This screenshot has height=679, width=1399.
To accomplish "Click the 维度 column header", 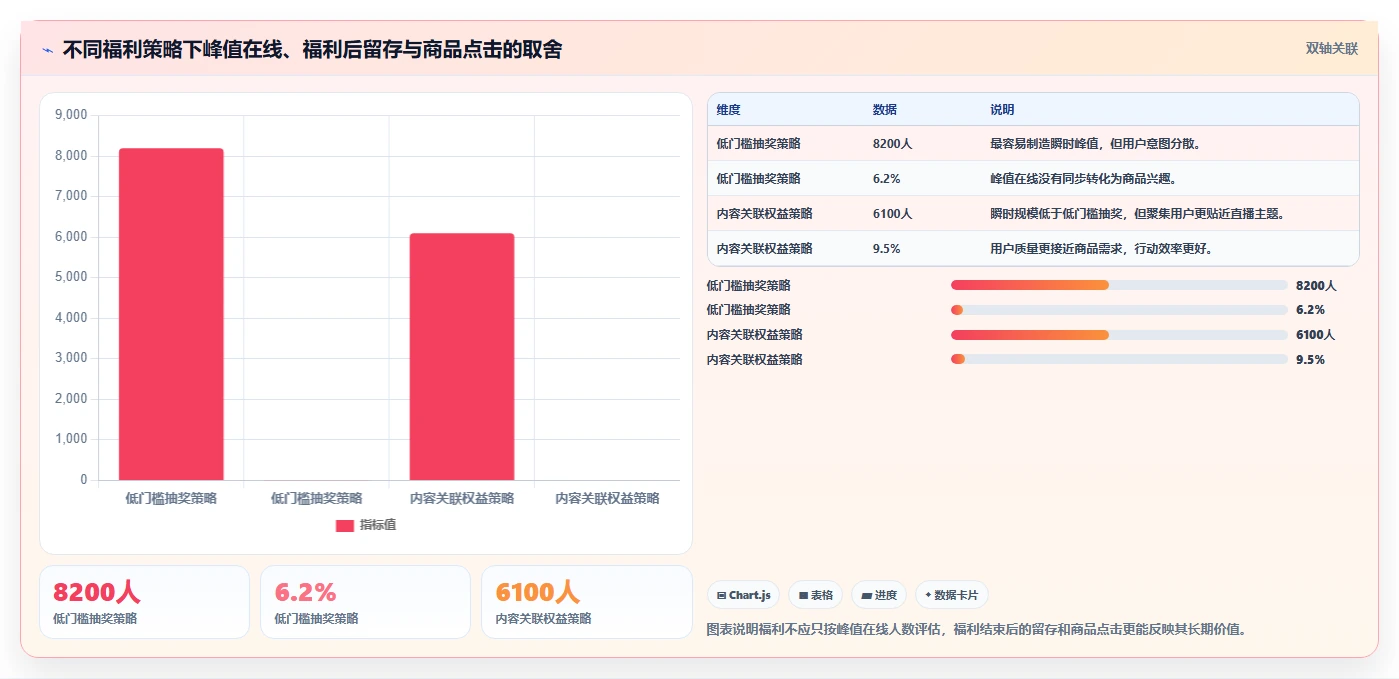I will point(729,110).
